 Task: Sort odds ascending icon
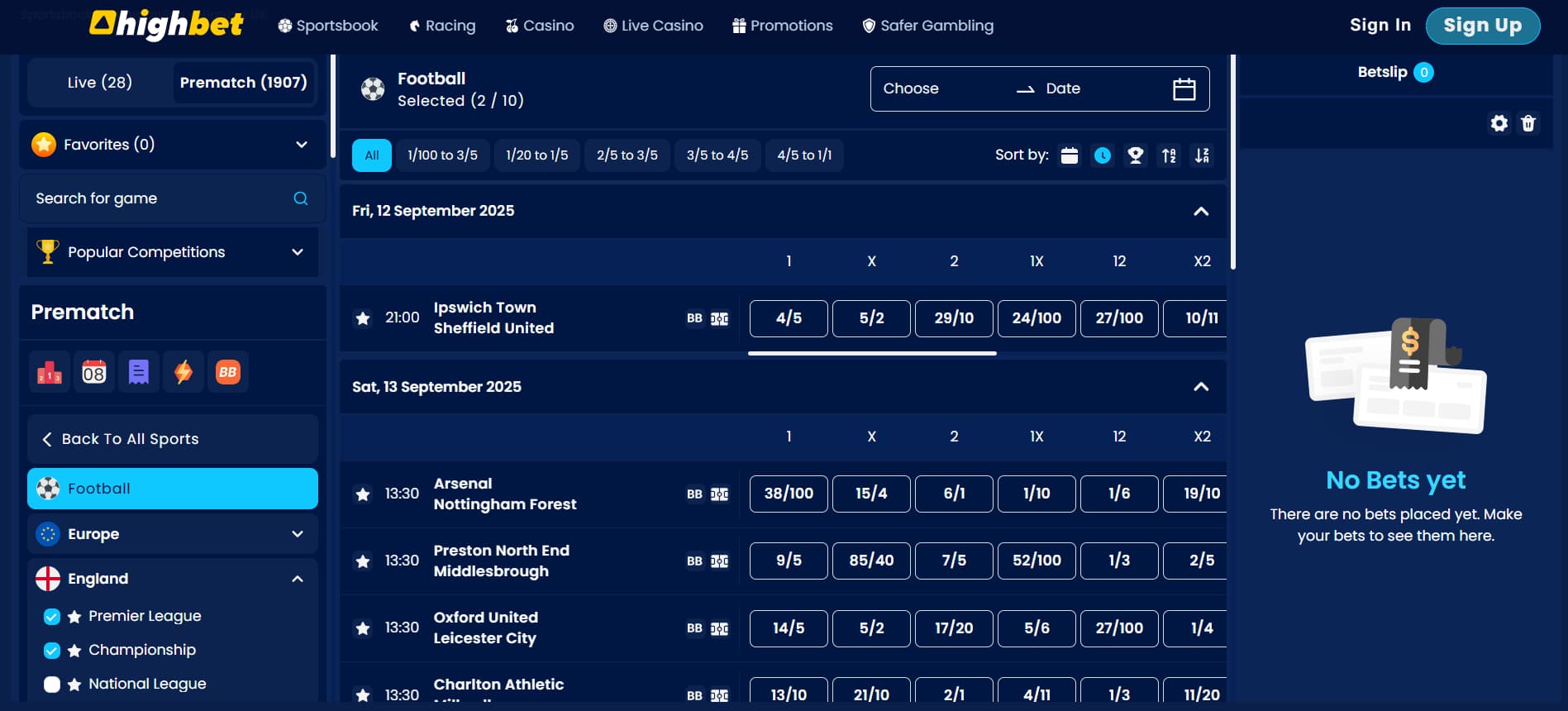pyautogui.click(x=1169, y=155)
